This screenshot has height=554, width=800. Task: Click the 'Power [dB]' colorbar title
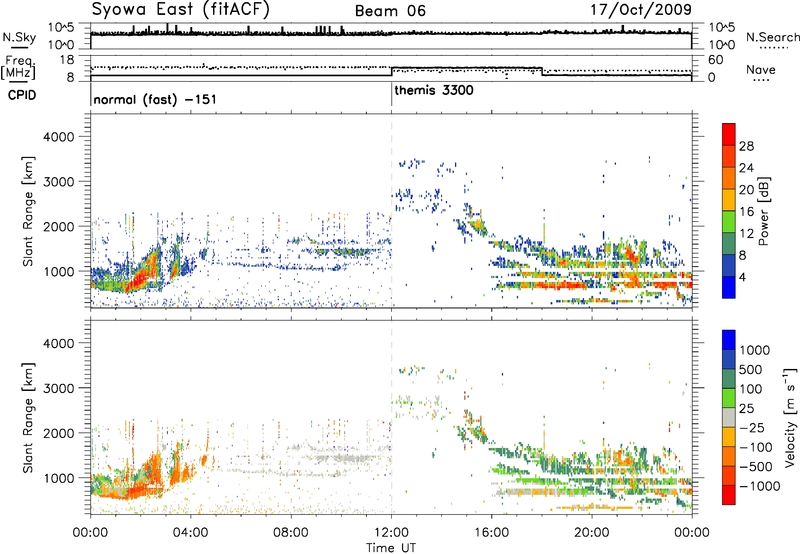coord(764,211)
